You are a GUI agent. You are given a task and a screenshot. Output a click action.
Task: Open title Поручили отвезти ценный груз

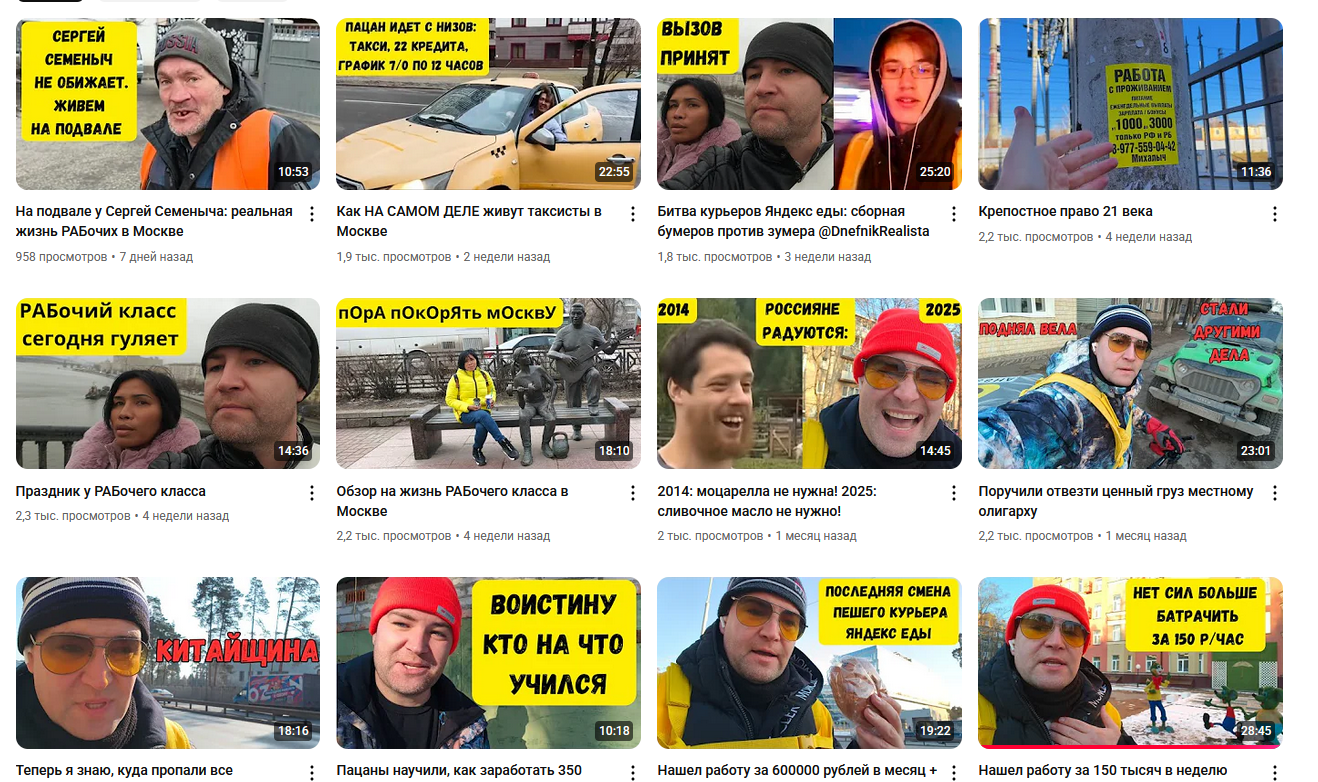[x=1115, y=501]
